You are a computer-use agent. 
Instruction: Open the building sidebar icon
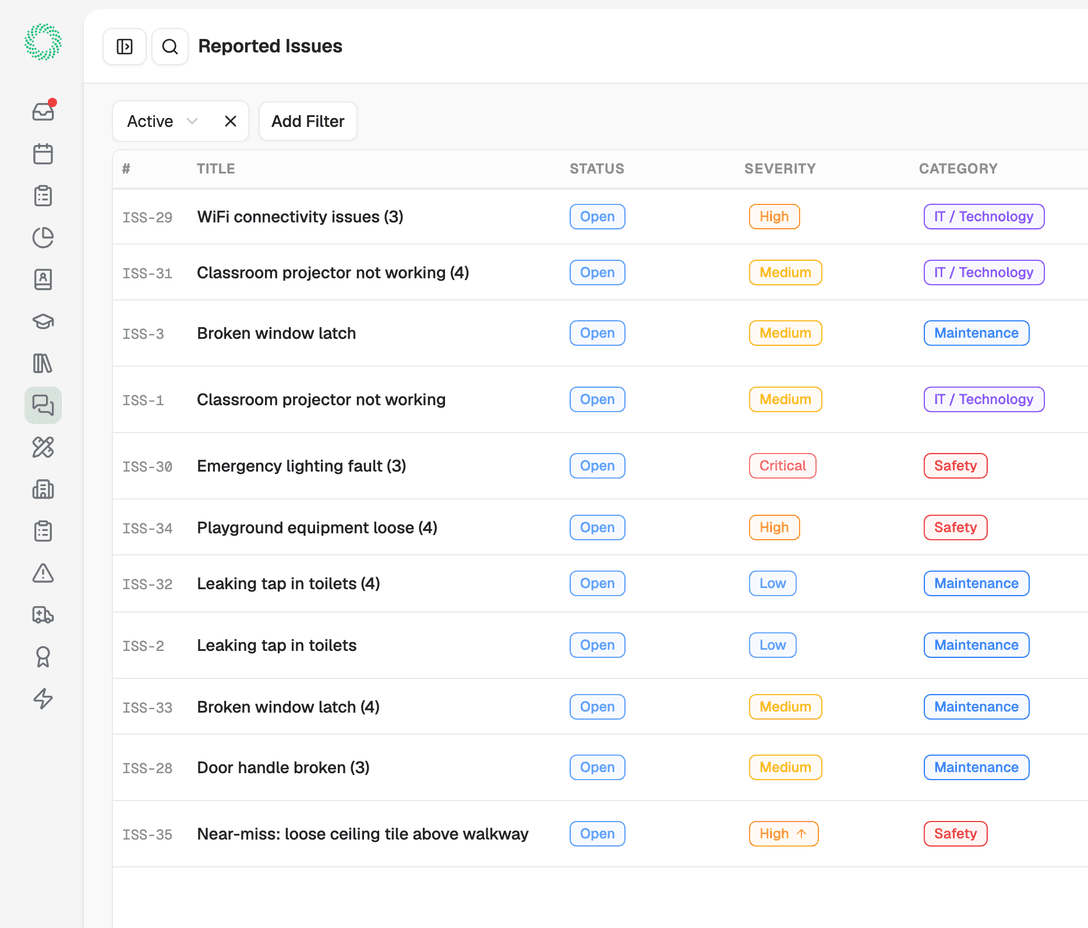(43, 489)
